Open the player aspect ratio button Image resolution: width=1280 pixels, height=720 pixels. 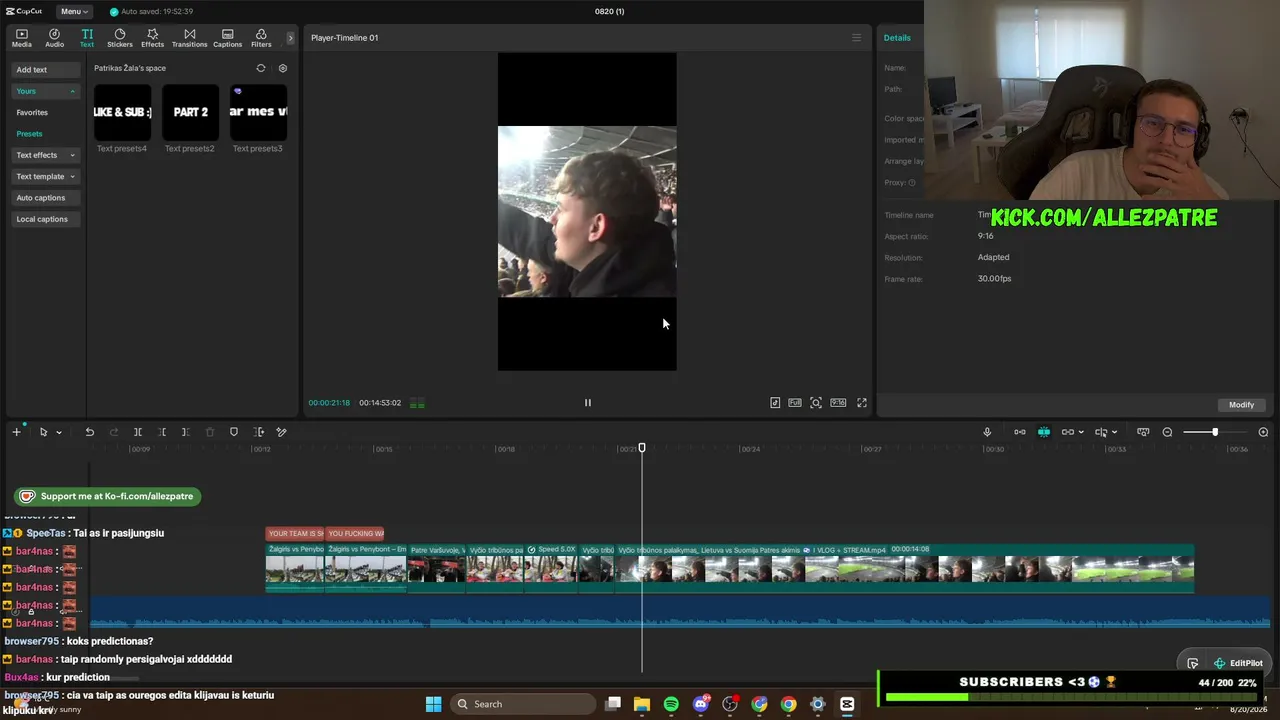coord(838,403)
